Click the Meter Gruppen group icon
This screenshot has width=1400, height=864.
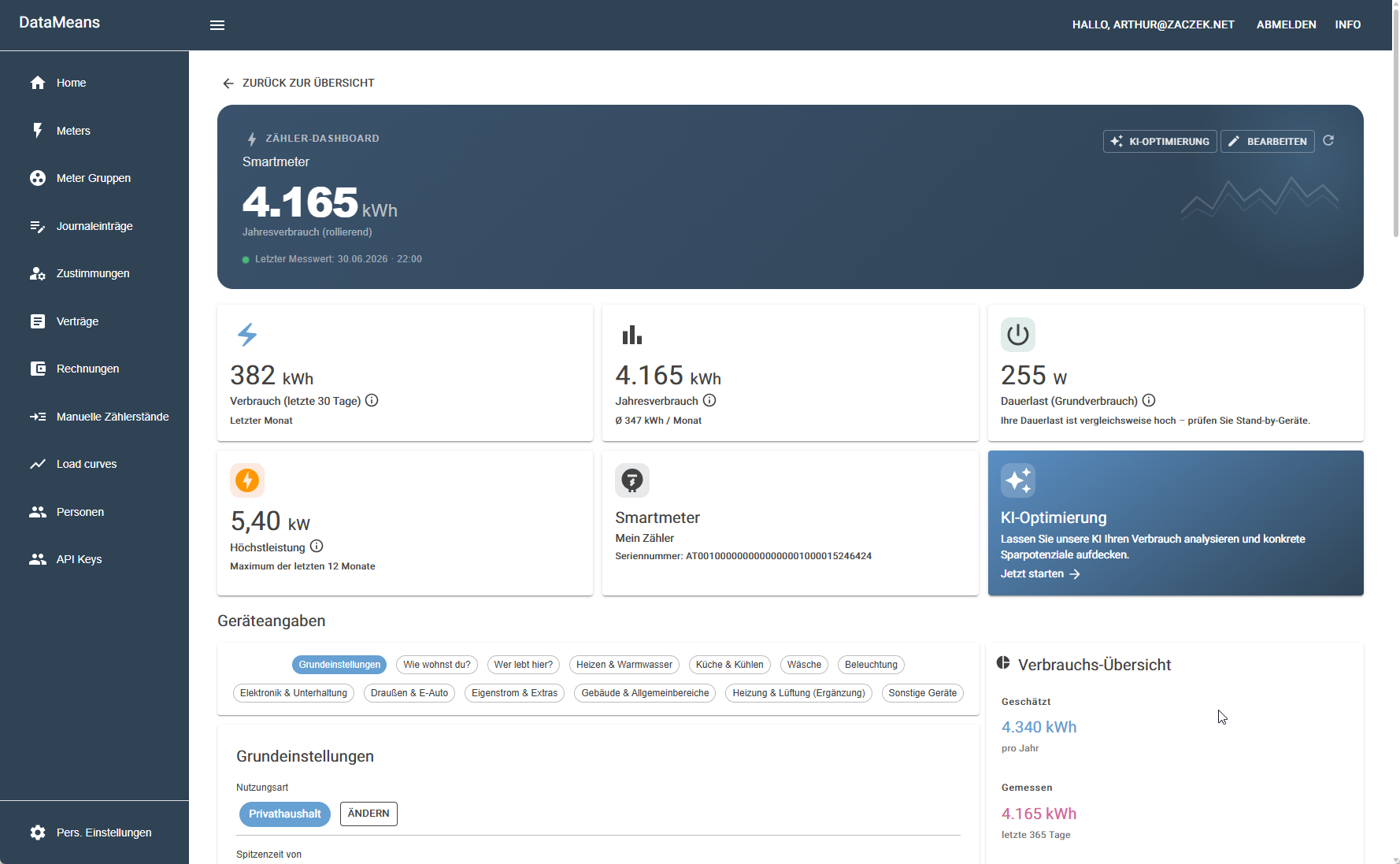click(38, 178)
